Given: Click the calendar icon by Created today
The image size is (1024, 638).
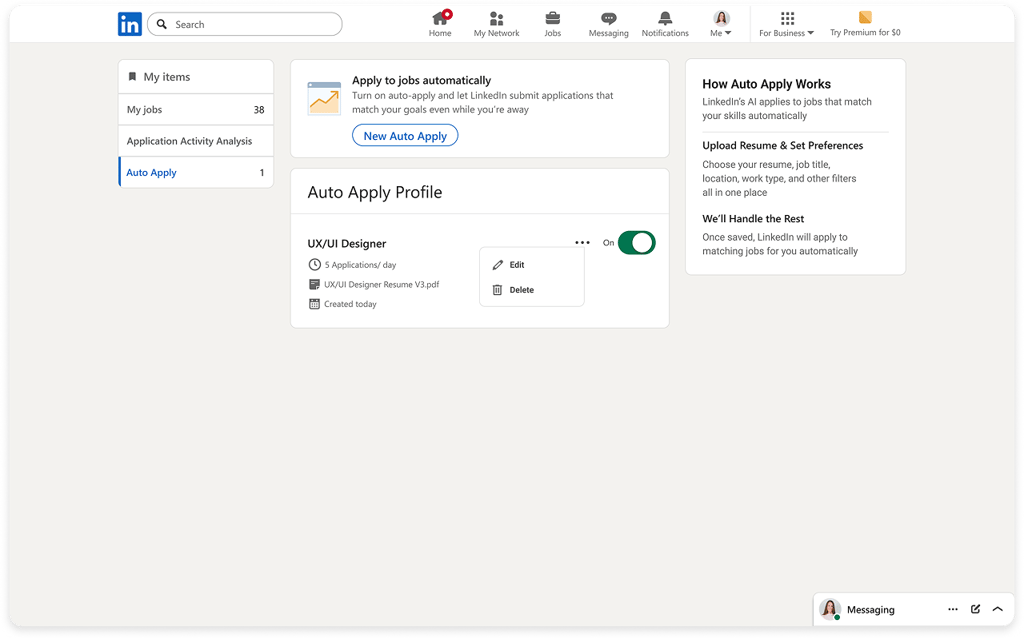Looking at the screenshot, I should click(314, 304).
